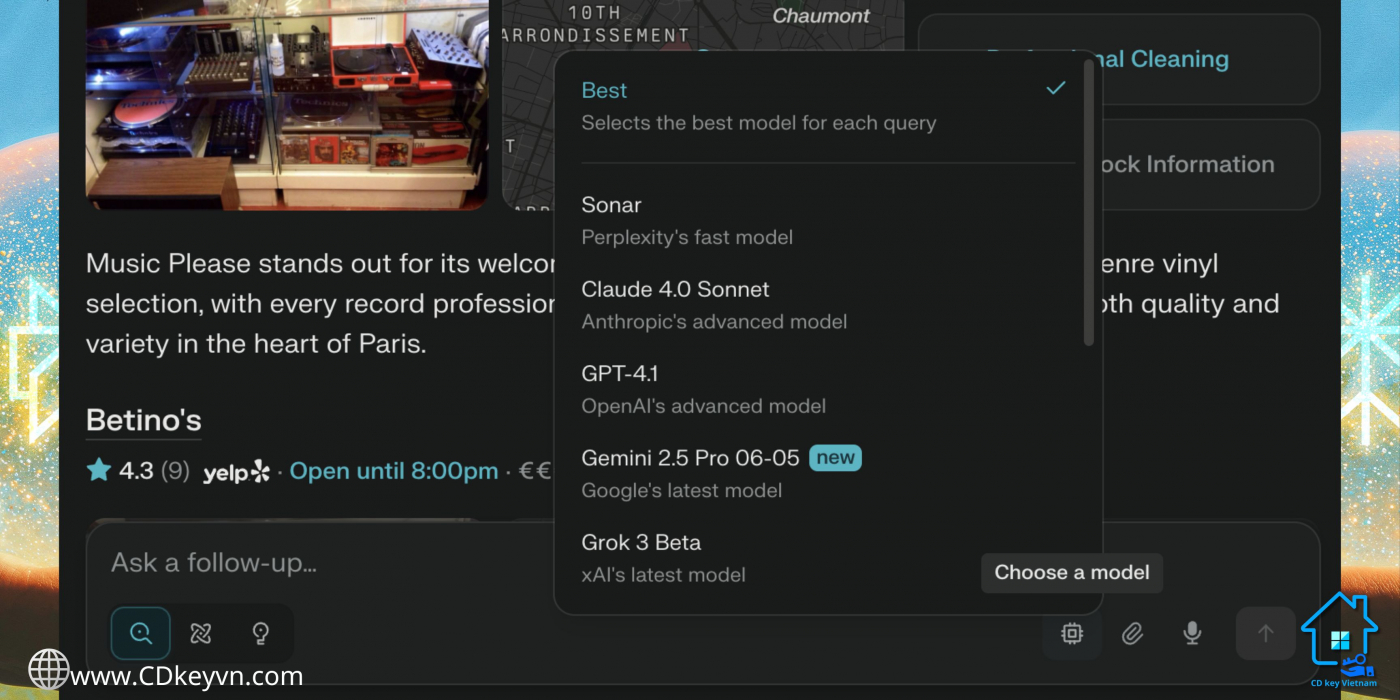Click 'Selects the best model for each query'
Viewport: 1400px width, 700px height.
click(x=759, y=123)
